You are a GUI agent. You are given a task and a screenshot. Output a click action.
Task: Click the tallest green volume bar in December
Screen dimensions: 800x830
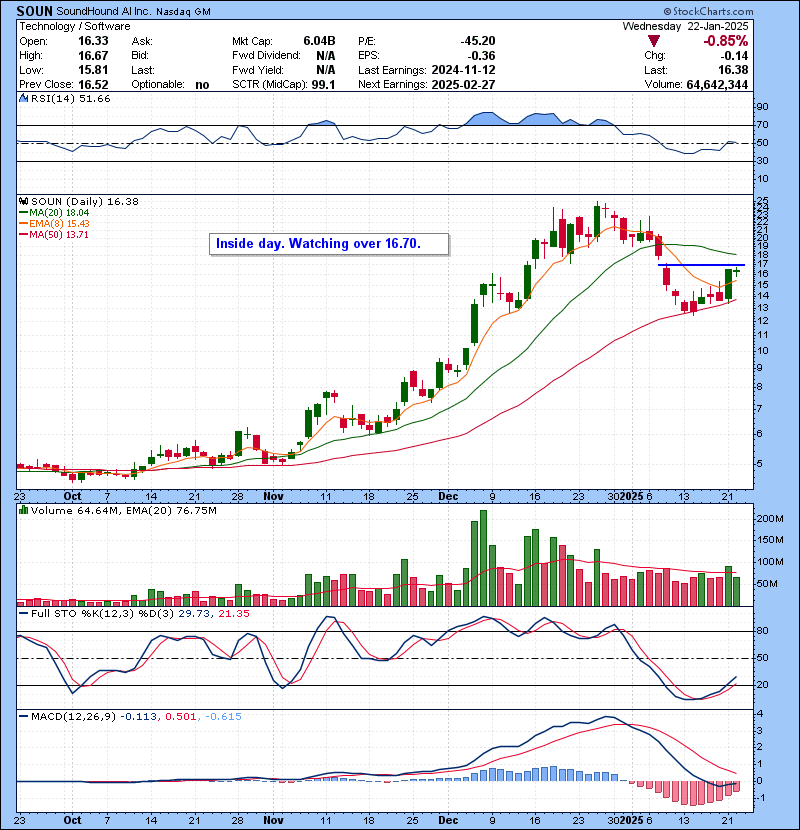pos(483,558)
